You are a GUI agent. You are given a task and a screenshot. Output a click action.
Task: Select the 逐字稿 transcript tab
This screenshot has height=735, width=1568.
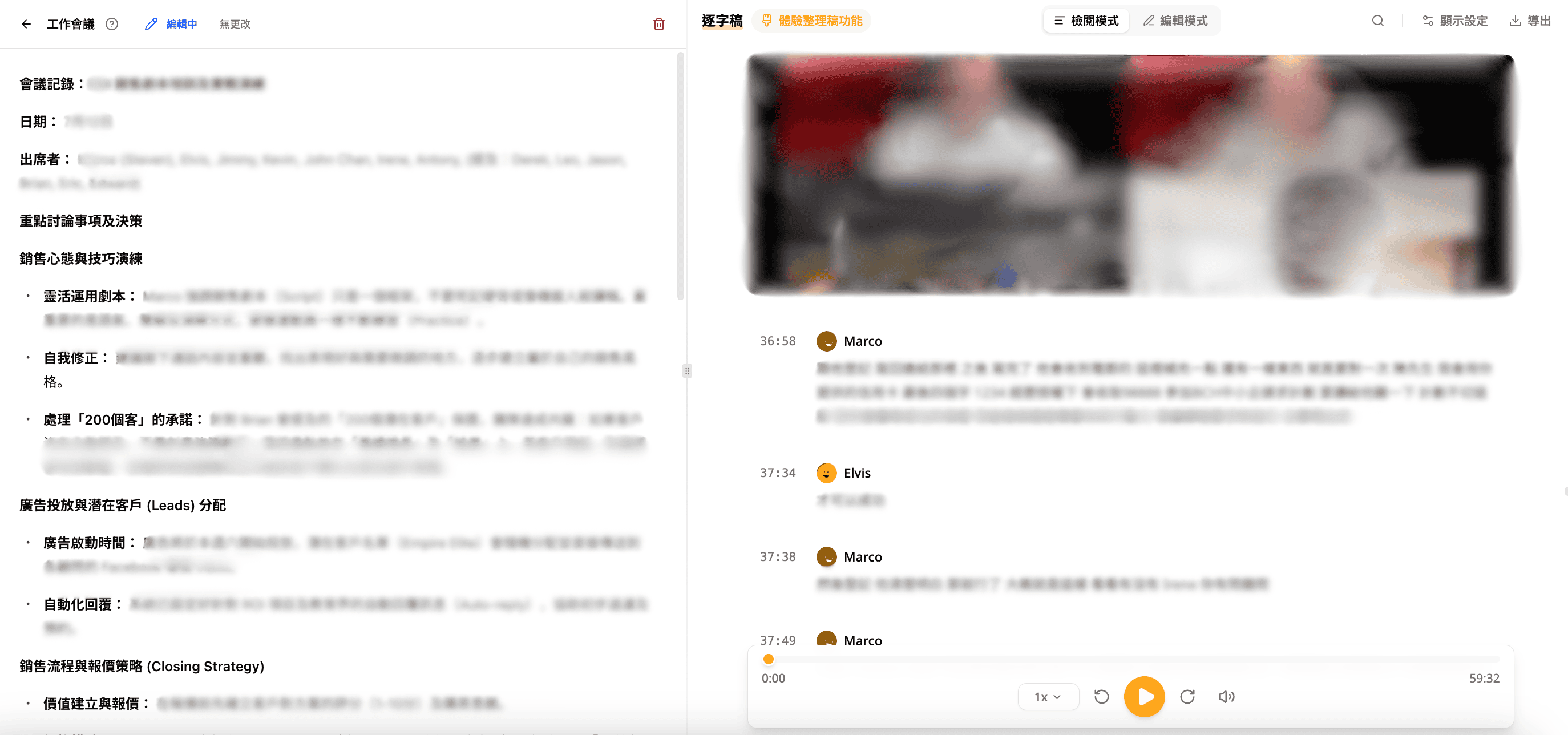point(722,21)
